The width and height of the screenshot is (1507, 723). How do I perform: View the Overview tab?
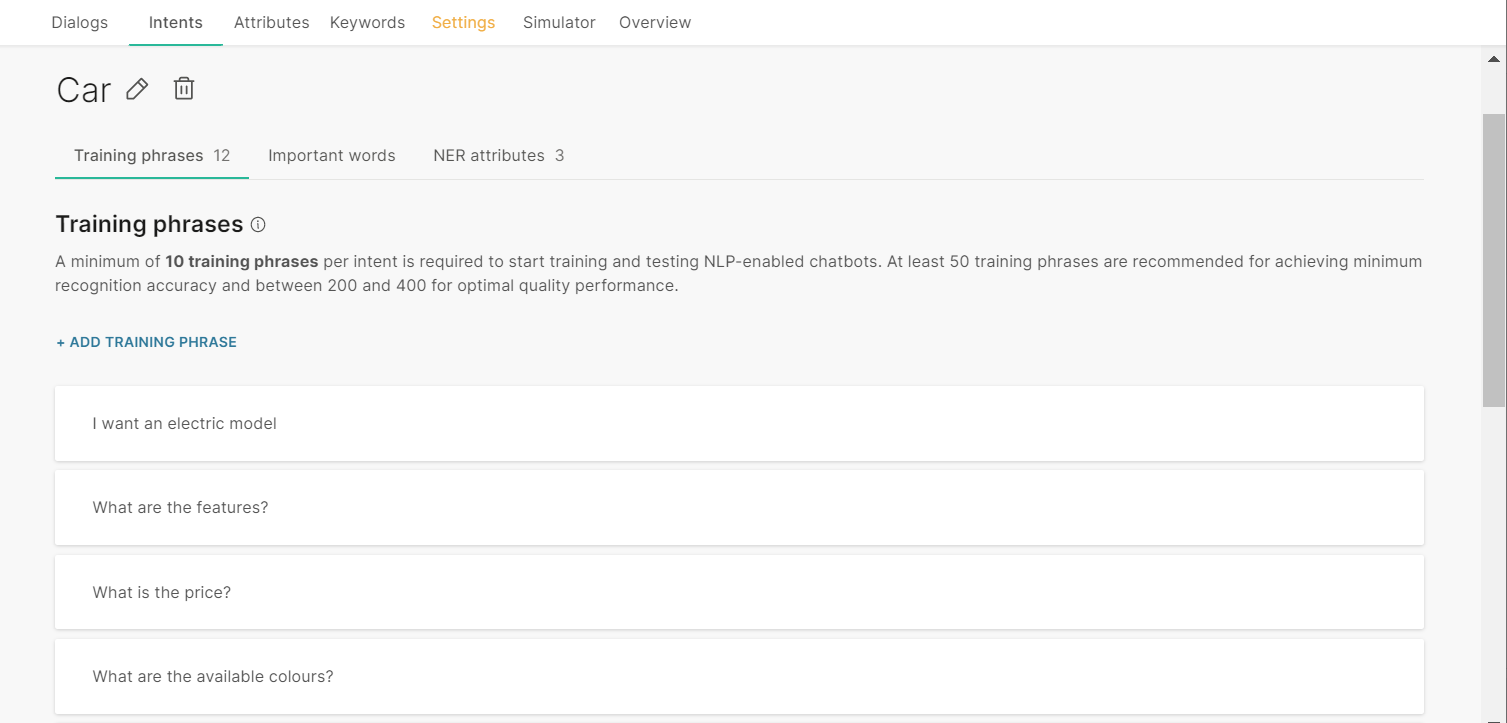655,22
